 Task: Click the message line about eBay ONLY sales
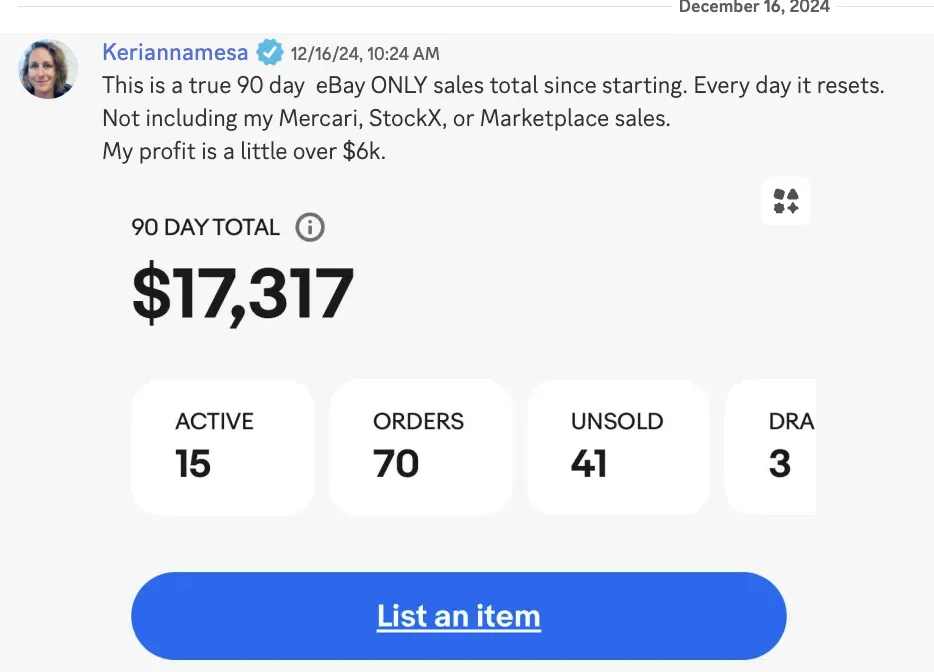(493, 86)
